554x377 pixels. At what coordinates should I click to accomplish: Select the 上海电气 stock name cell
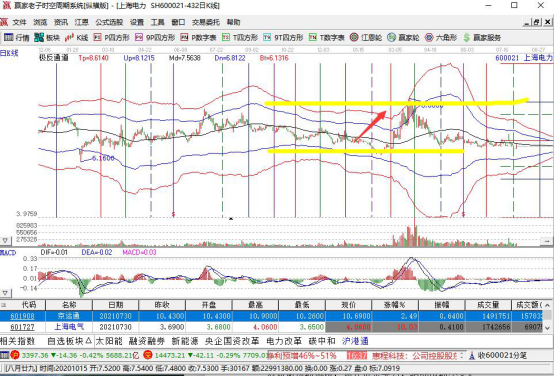69,327
